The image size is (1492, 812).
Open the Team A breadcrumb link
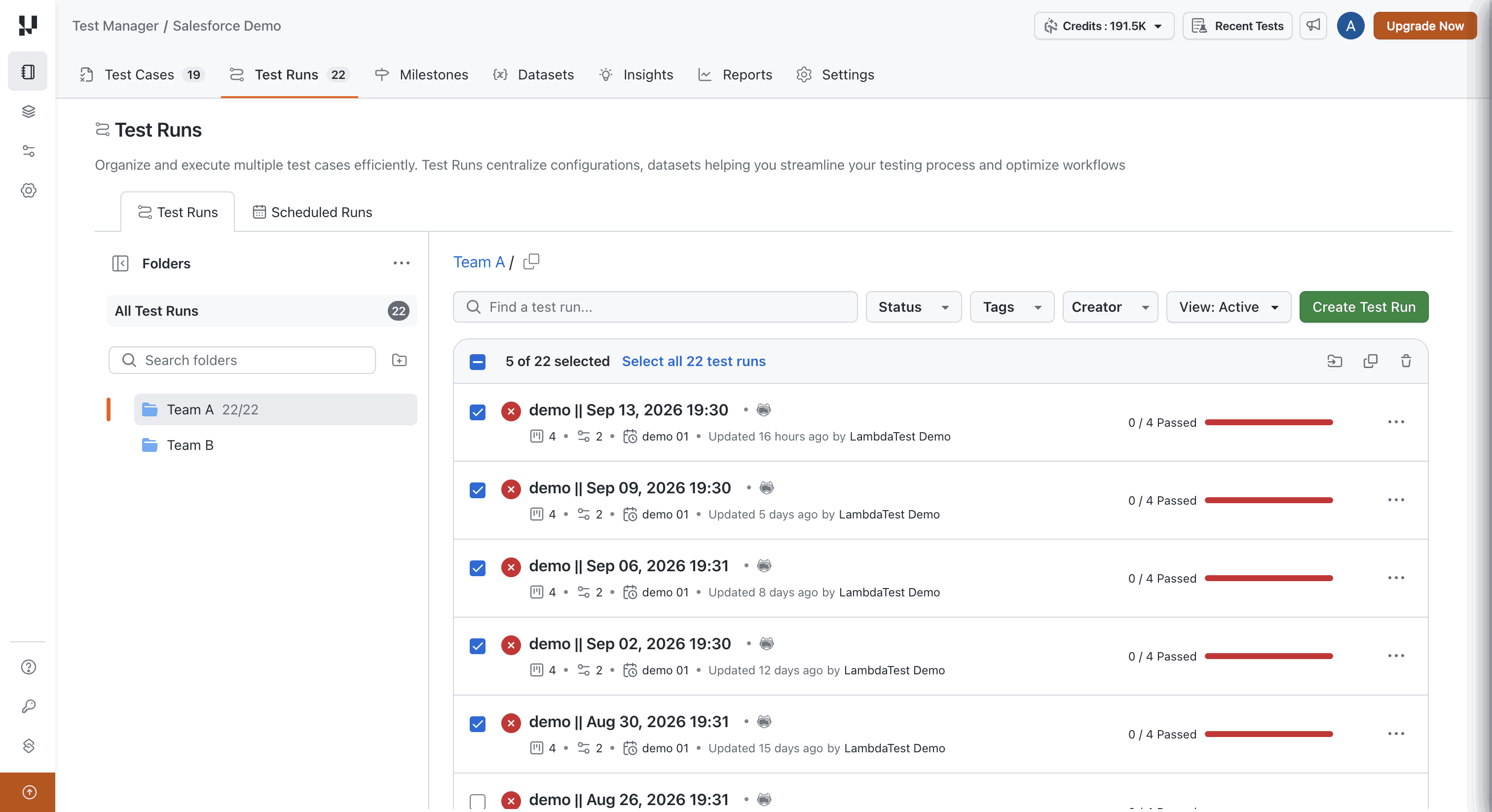(479, 262)
